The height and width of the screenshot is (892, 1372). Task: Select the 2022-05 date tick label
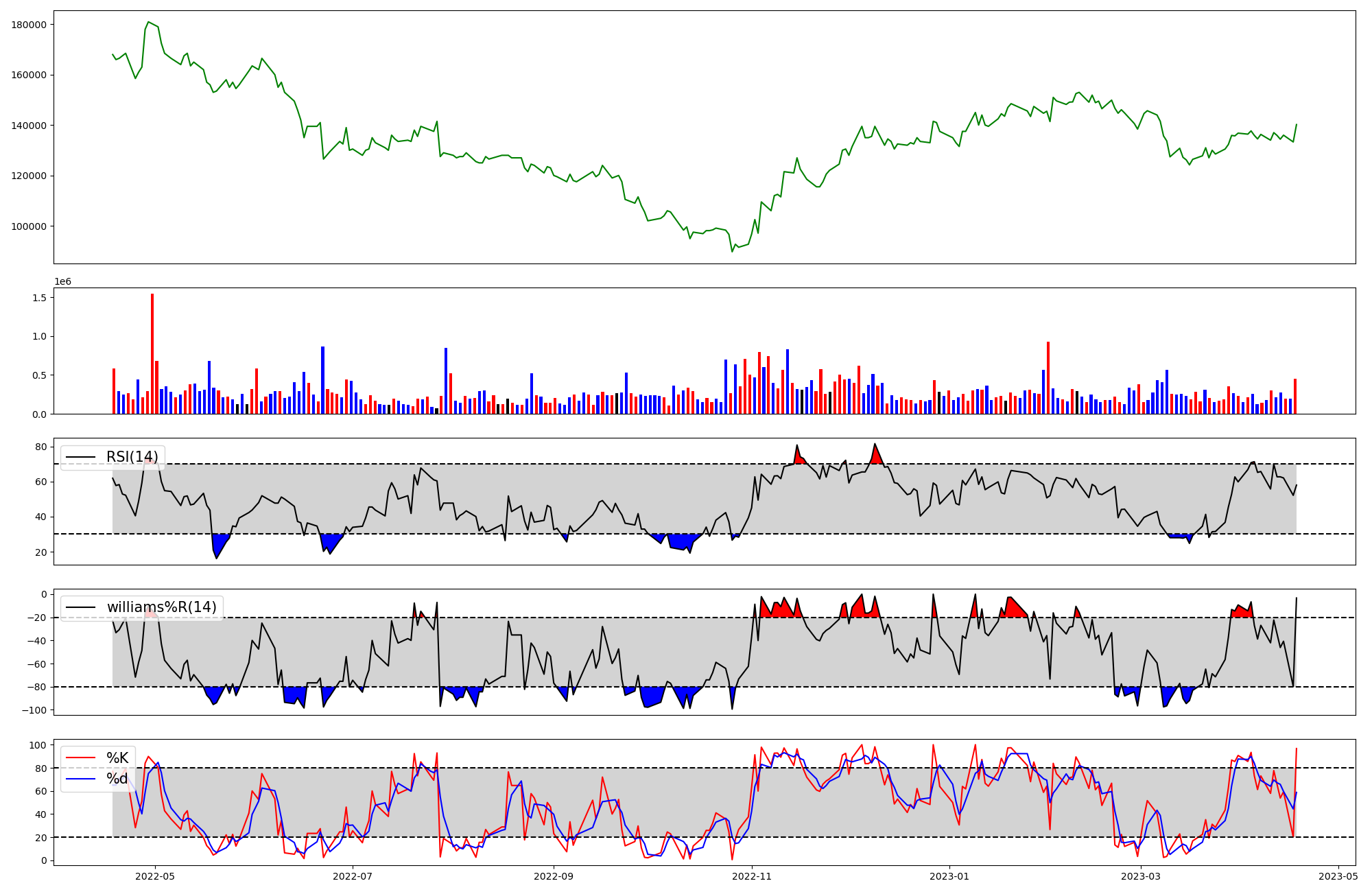[x=155, y=876]
